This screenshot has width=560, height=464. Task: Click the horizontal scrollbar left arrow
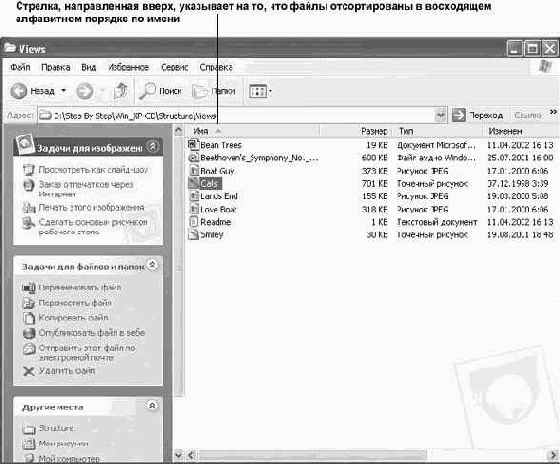(x=191, y=455)
